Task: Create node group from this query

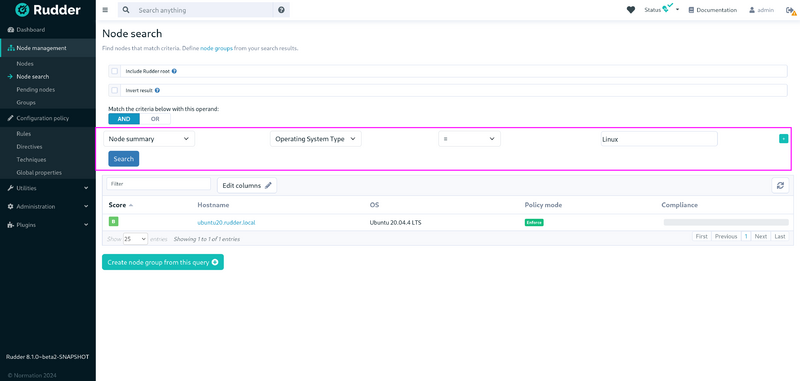Action: pyautogui.click(x=163, y=262)
